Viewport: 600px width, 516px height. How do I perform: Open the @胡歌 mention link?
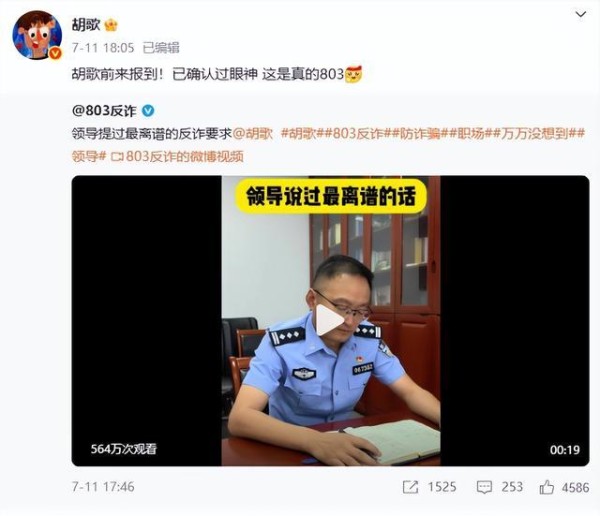click(x=253, y=134)
